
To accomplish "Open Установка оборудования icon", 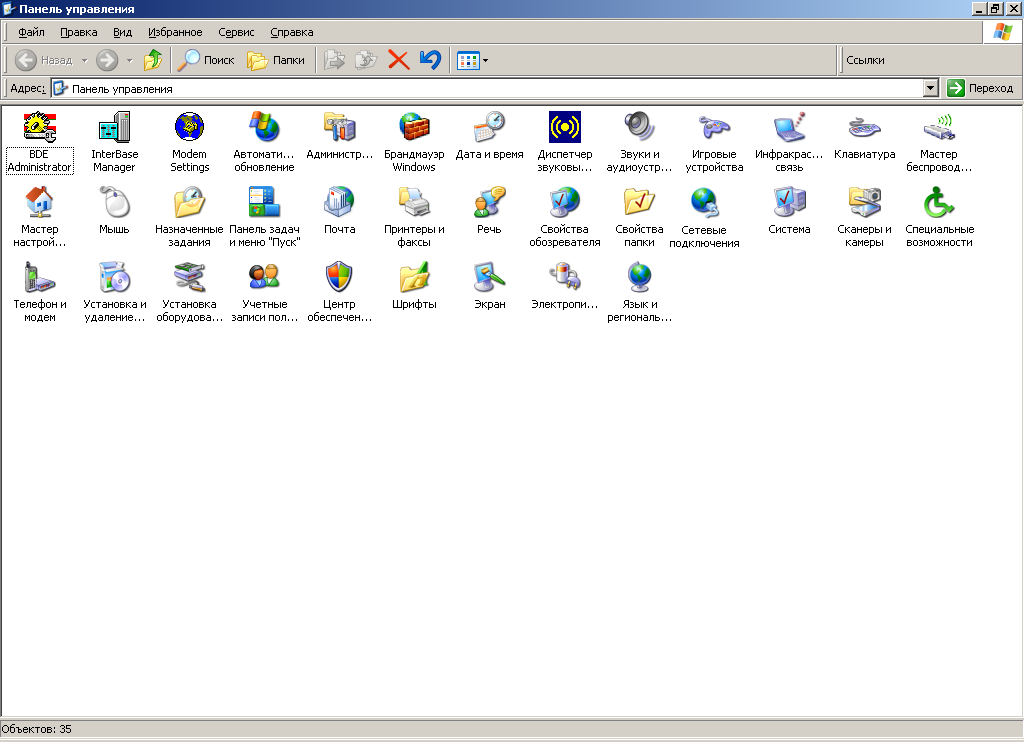I will click(189, 277).
